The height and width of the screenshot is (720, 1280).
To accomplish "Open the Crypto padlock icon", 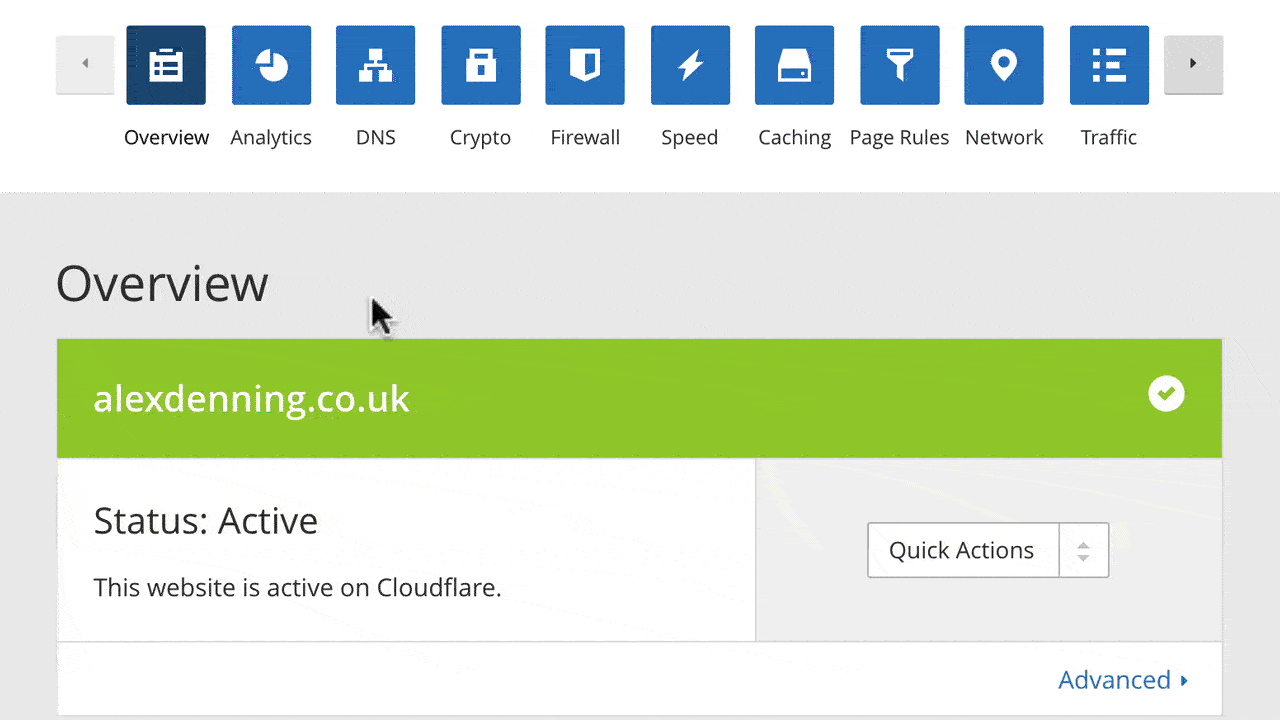I will click(x=481, y=65).
